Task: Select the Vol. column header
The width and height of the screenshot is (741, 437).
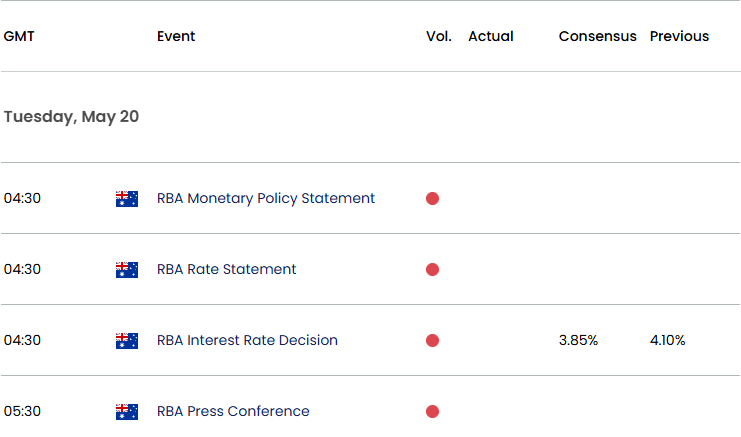Action: coord(439,36)
